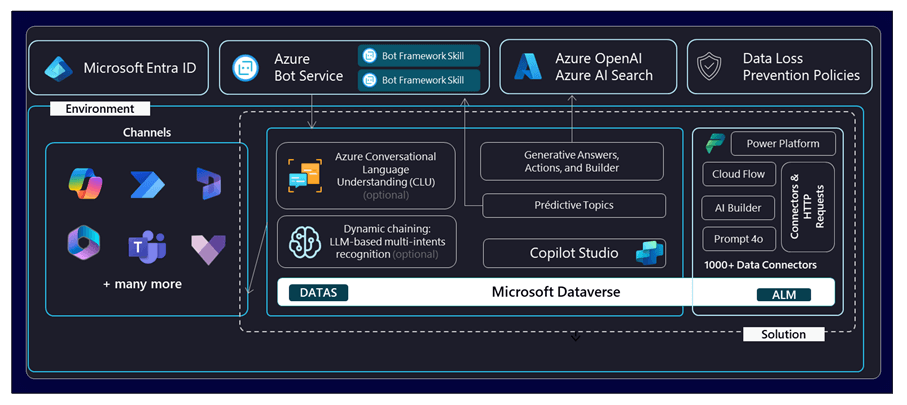Image resolution: width=907 pixels, height=405 pixels.
Task: Click the Data Loss Prevention Policies text
Action: point(801,67)
